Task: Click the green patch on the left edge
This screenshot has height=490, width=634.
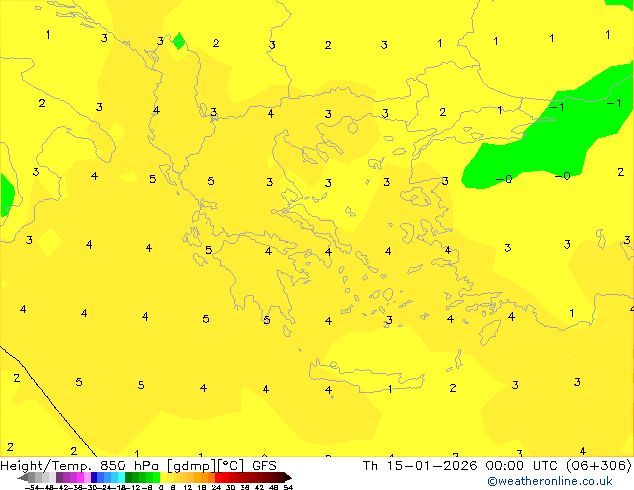Action: (x=6, y=193)
